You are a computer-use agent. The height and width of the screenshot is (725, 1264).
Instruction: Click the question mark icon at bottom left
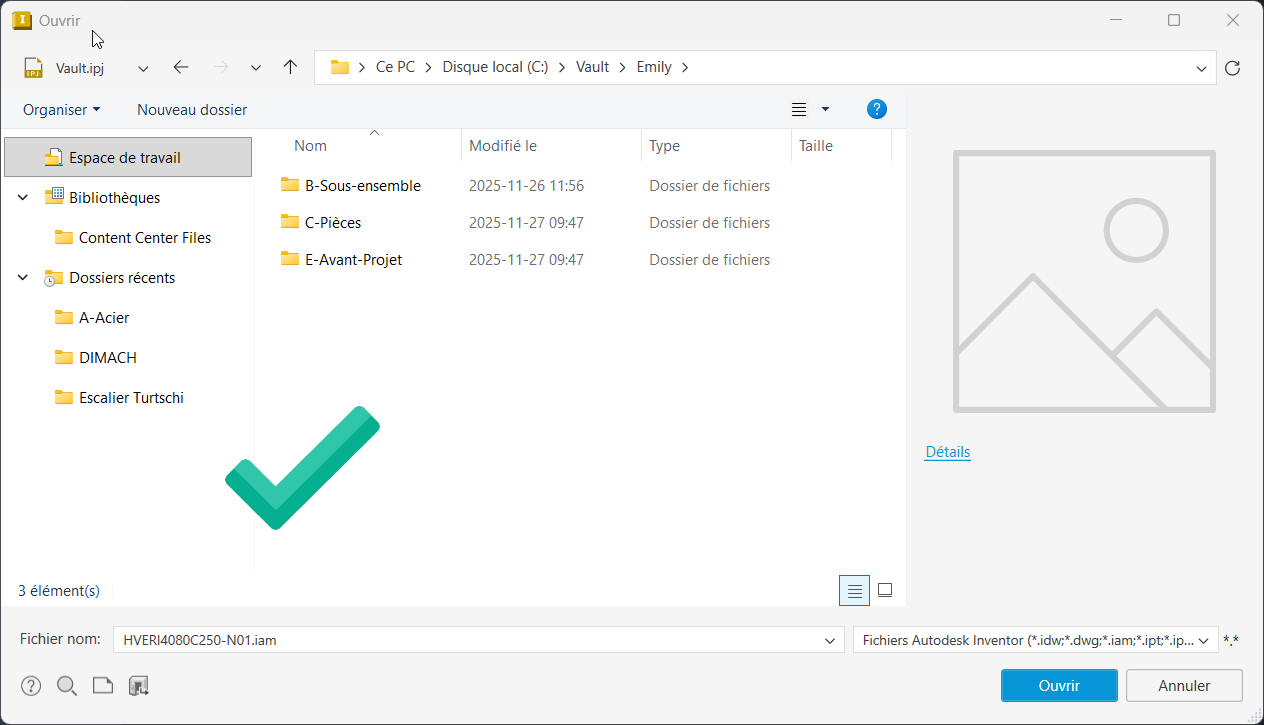tap(31, 686)
